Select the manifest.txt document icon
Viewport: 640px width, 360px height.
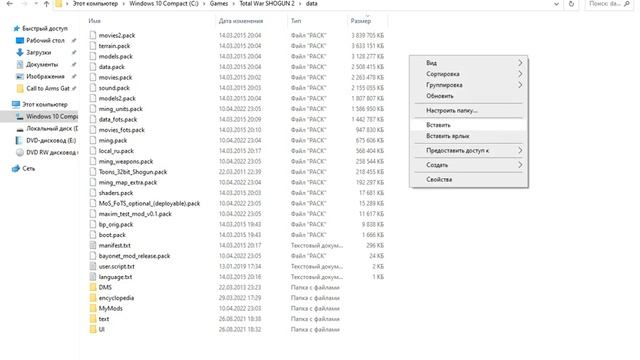(93, 245)
